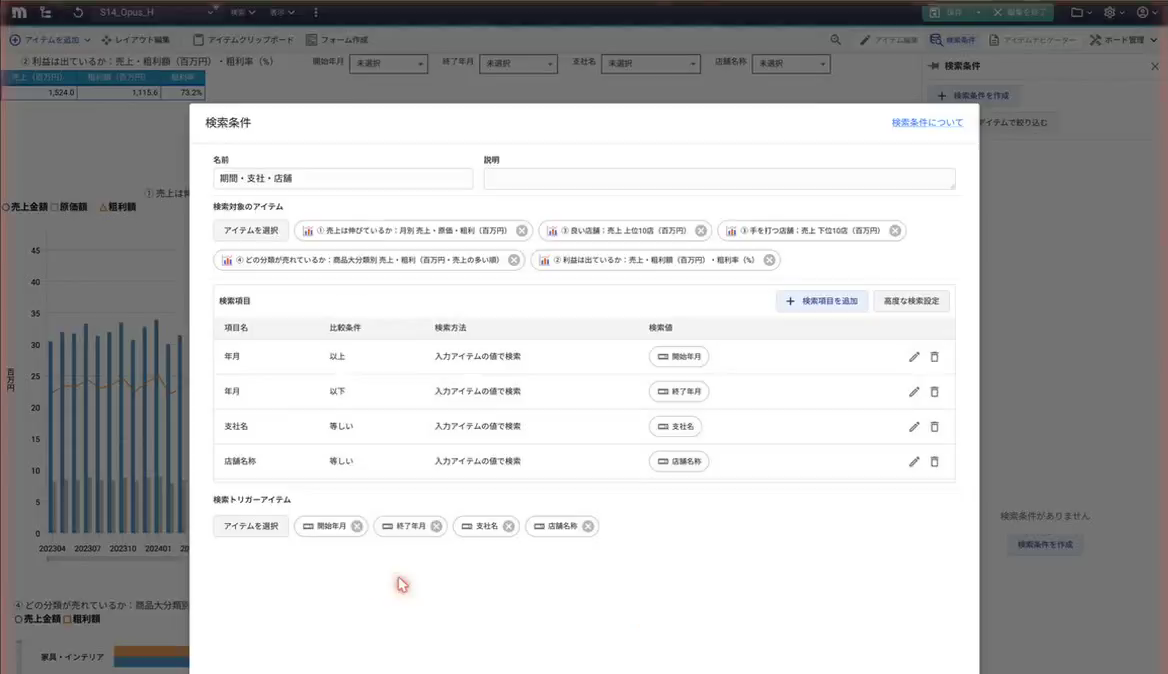Click アイテムを選択 under 検索トリガーアイテム

pyautogui.click(x=251, y=527)
